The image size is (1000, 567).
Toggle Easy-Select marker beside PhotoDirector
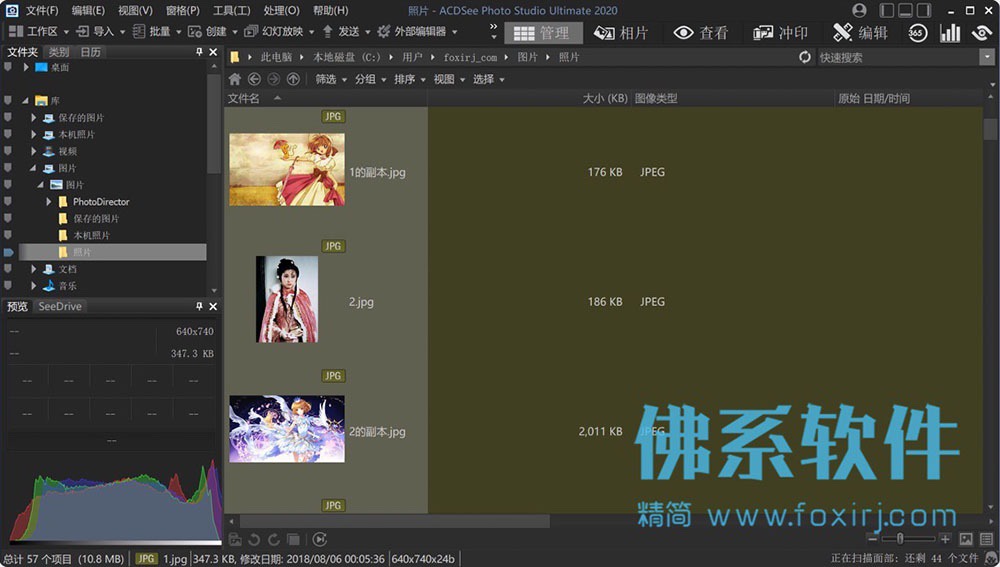click(x=8, y=202)
